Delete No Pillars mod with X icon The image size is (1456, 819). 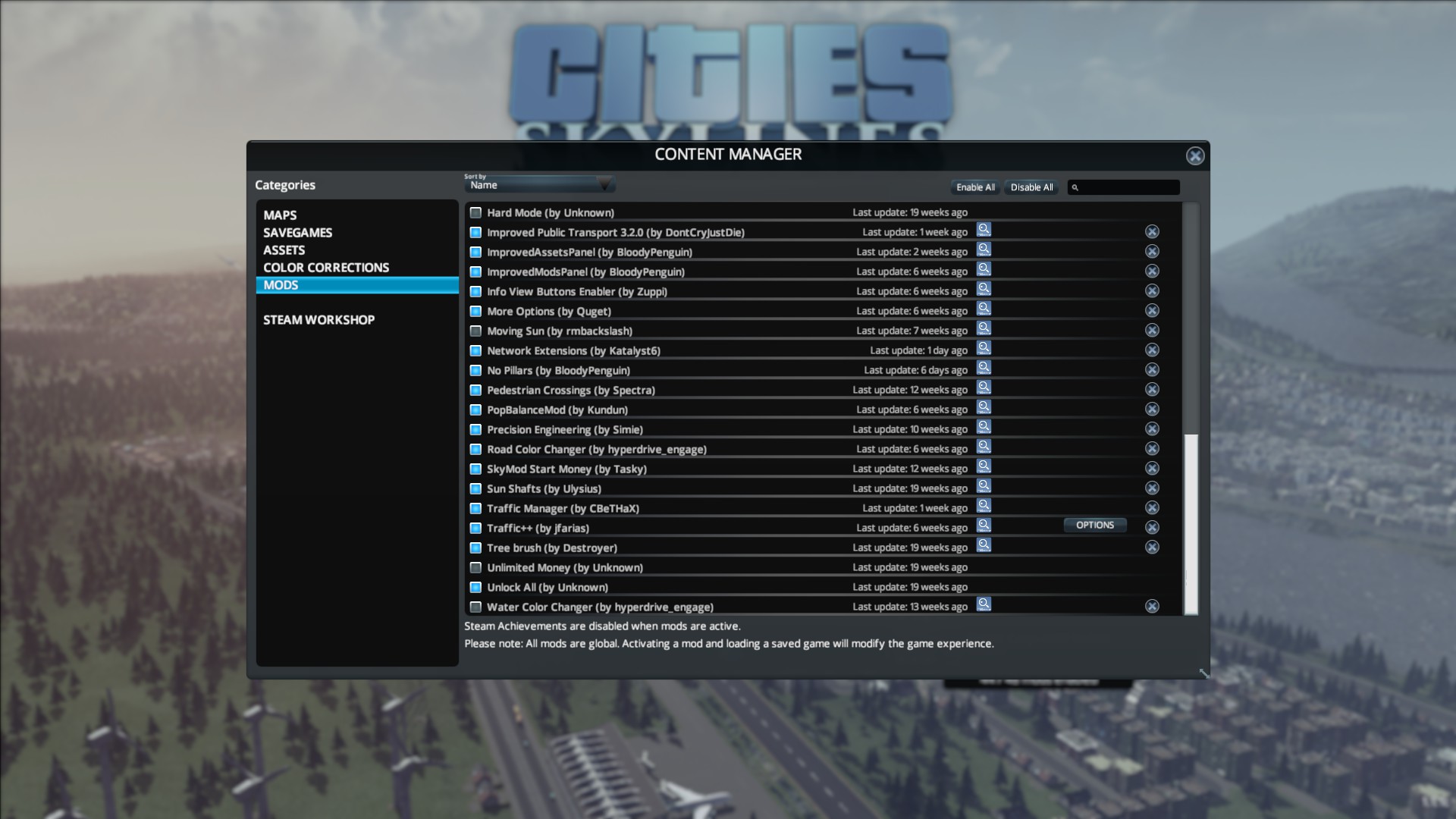(x=1152, y=370)
